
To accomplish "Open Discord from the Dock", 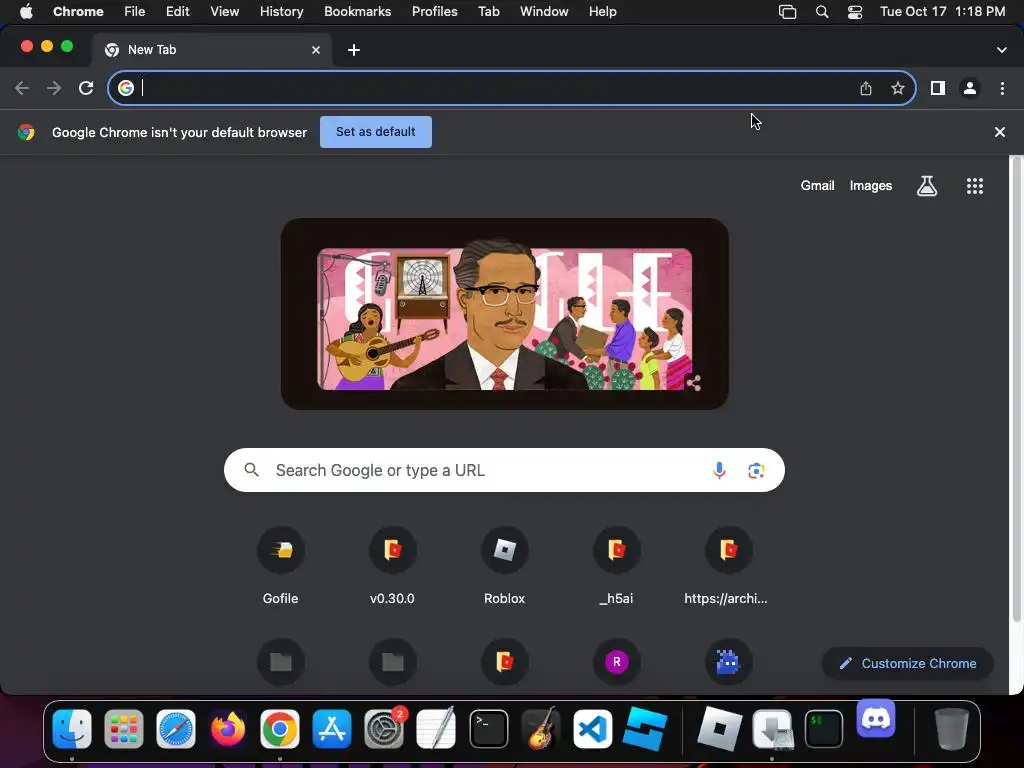I will (x=876, y=718).
